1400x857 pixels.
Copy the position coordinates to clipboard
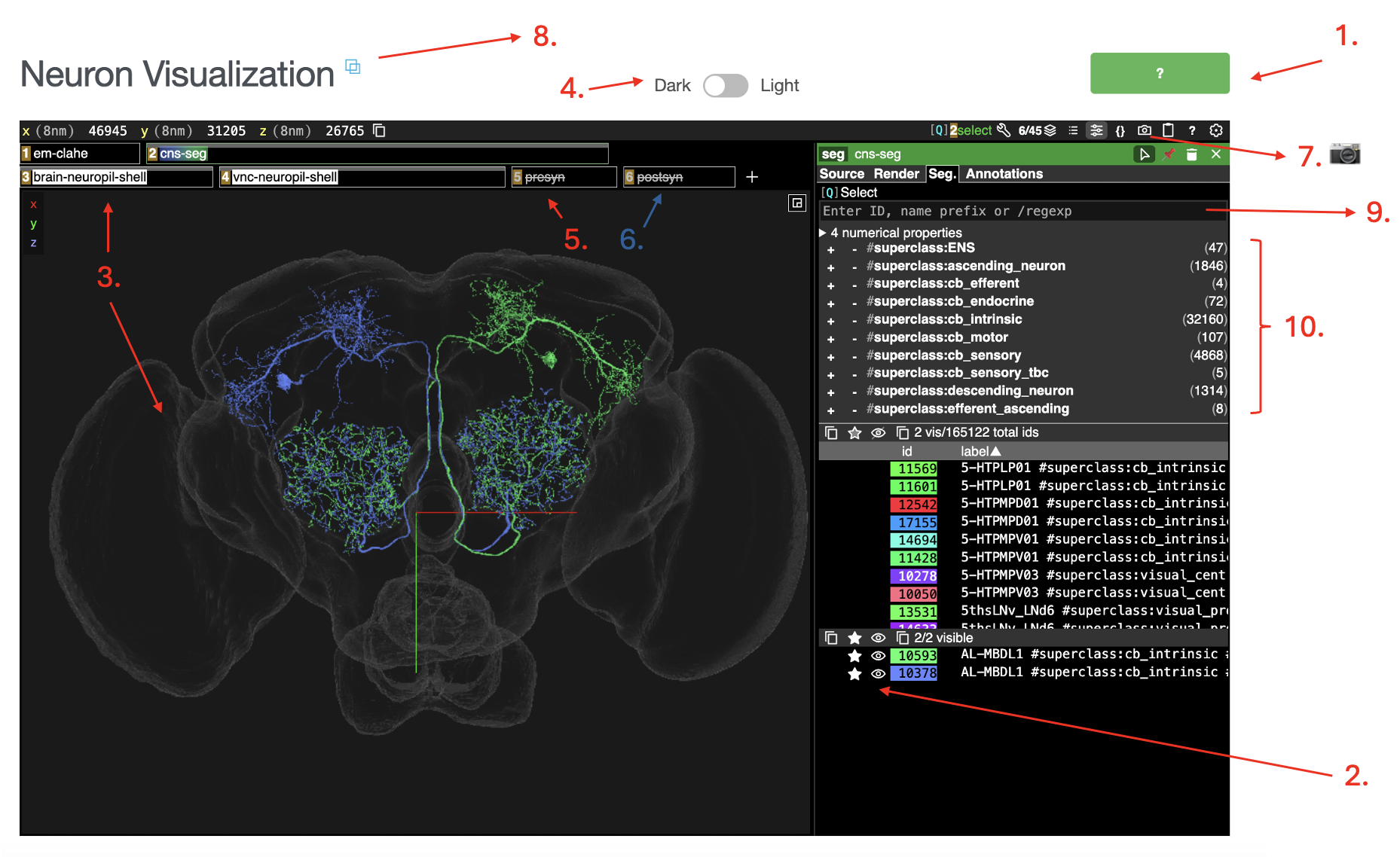coord(379,130)
